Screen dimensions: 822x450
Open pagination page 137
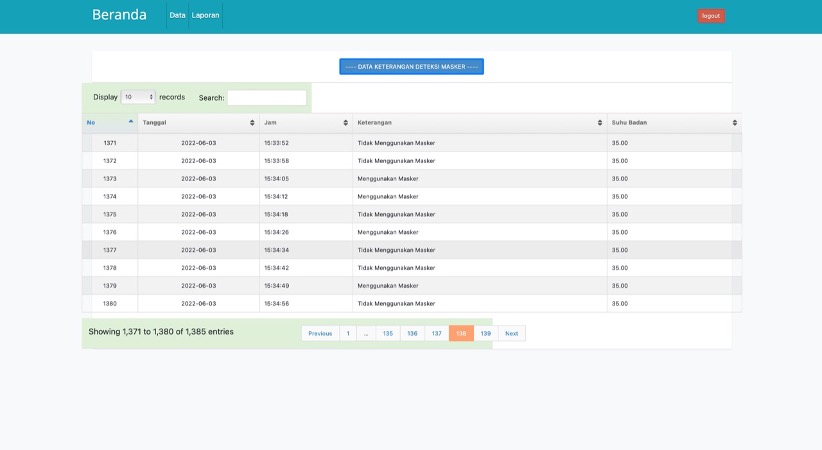point(437,334)
